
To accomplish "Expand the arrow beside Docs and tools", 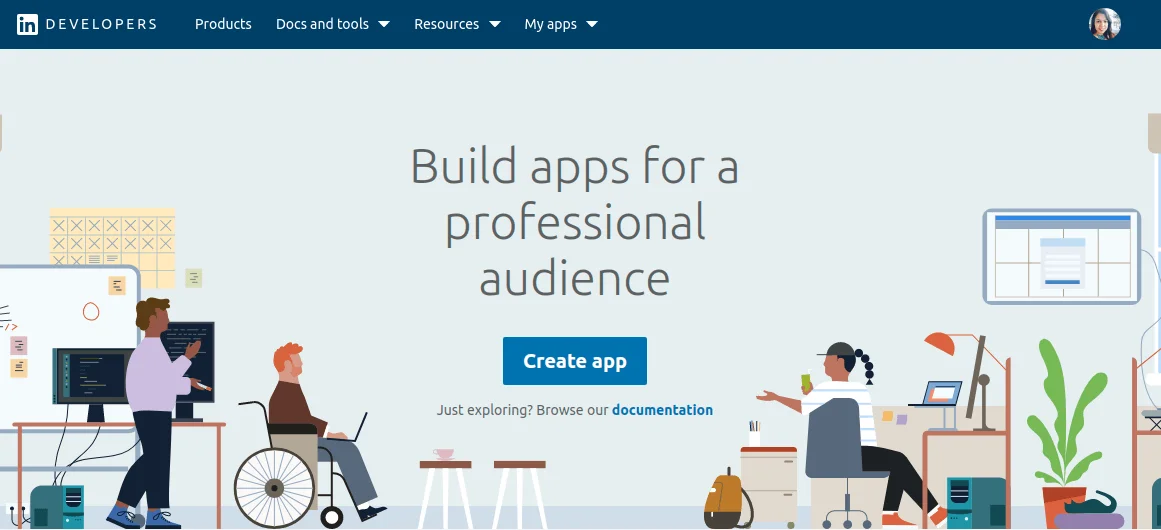I will [383, 24].
